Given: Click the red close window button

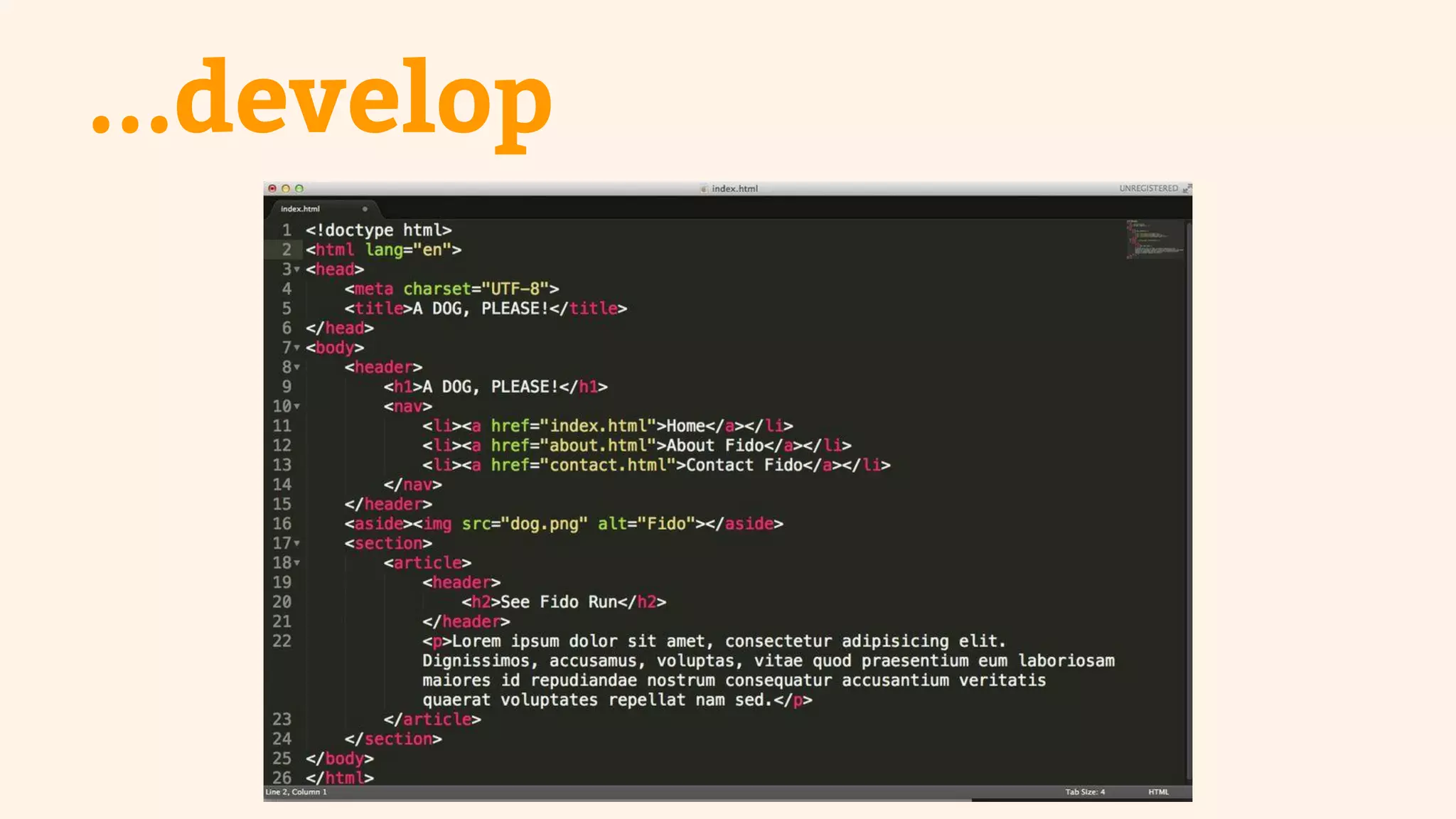Looking at the screenshot, I should click(x=272, y=188).
